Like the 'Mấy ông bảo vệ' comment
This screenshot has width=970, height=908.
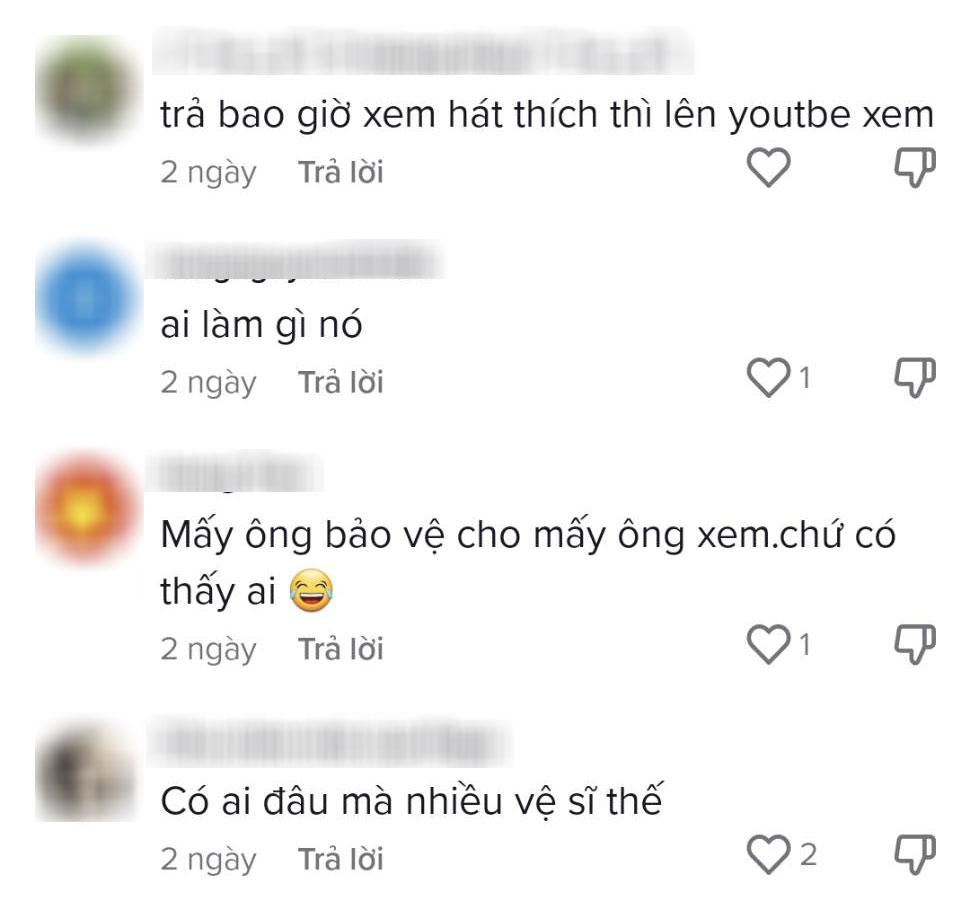coord(768,645)
